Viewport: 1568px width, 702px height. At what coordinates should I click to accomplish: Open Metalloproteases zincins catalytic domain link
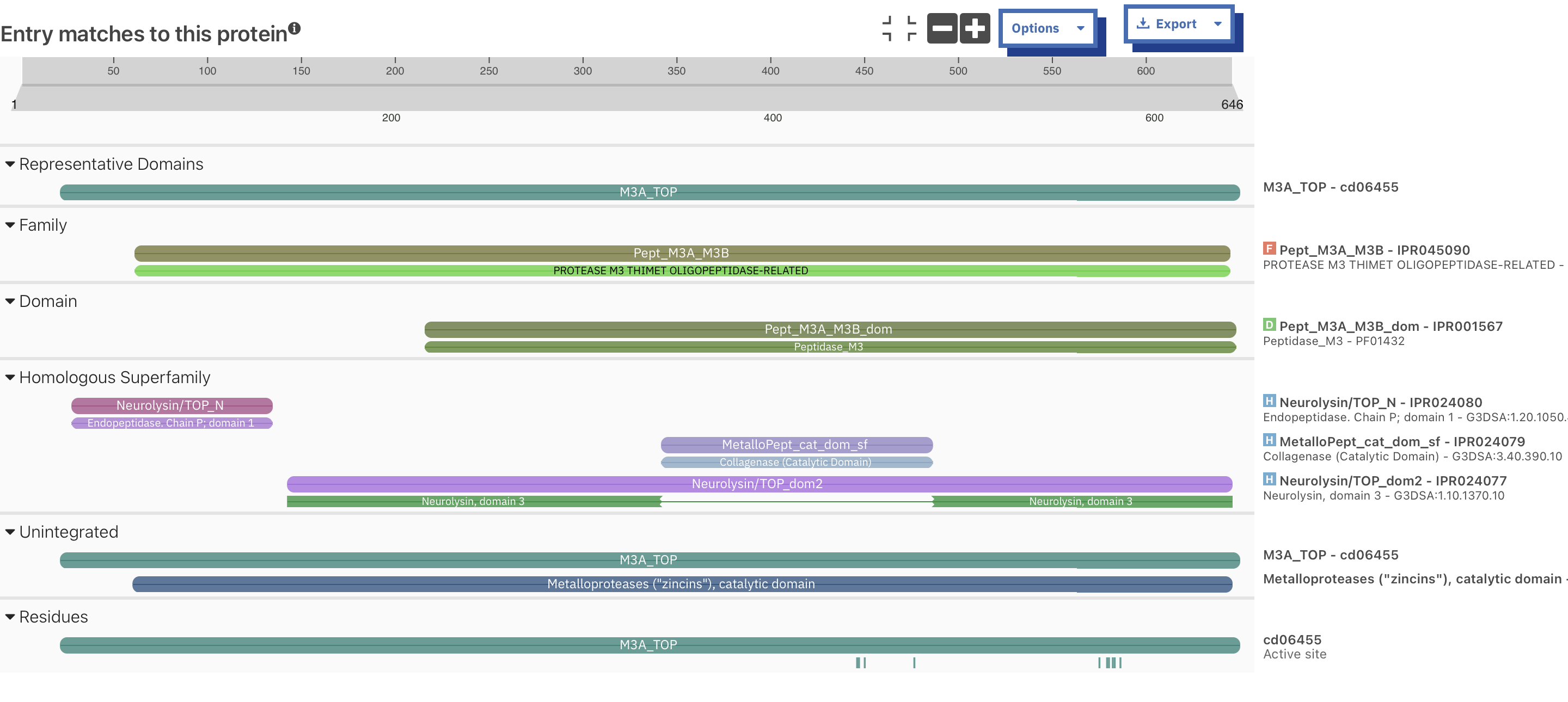click(x=1414, y=579)
